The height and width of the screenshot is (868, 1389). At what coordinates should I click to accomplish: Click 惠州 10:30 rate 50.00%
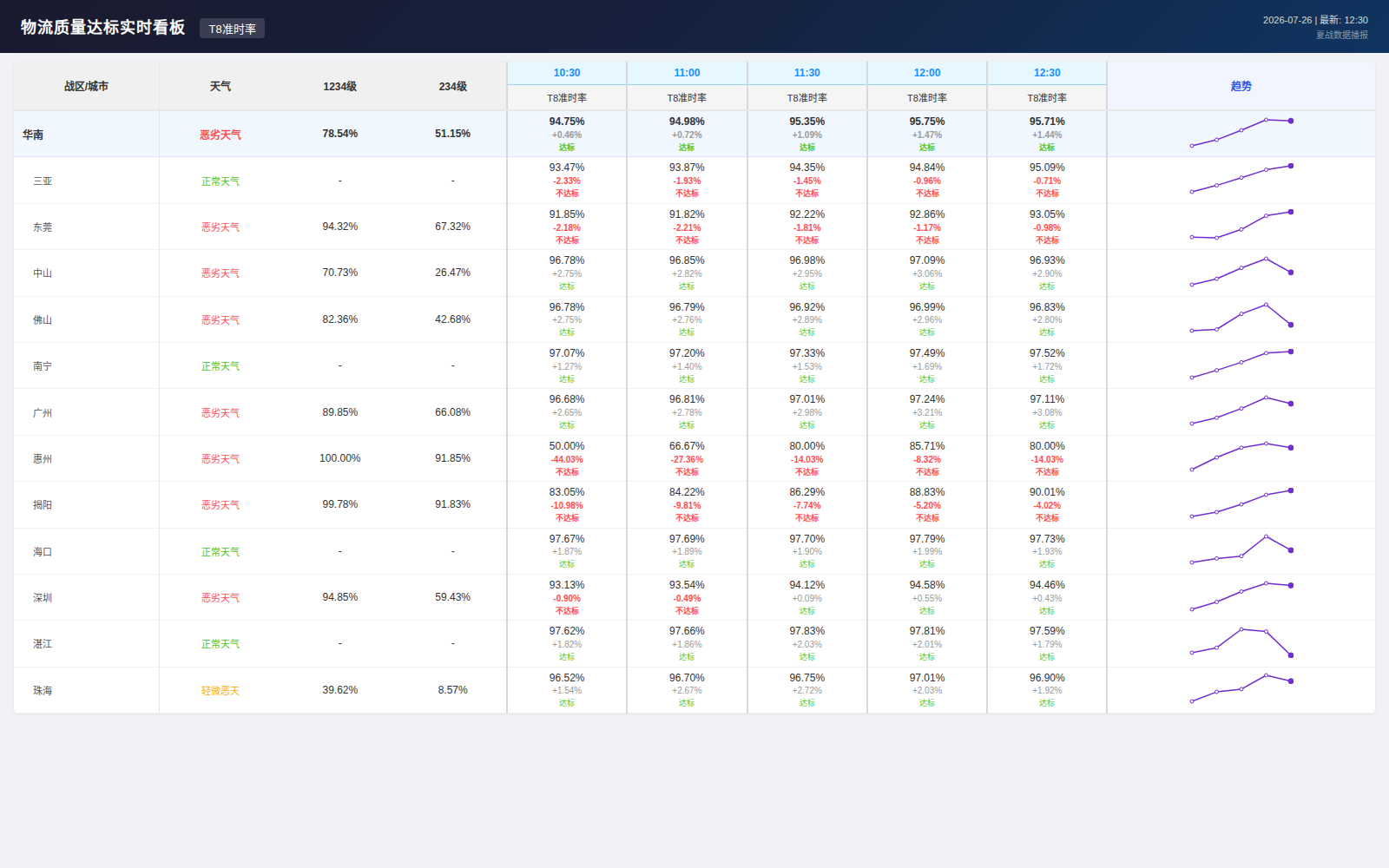pos(567,446)
